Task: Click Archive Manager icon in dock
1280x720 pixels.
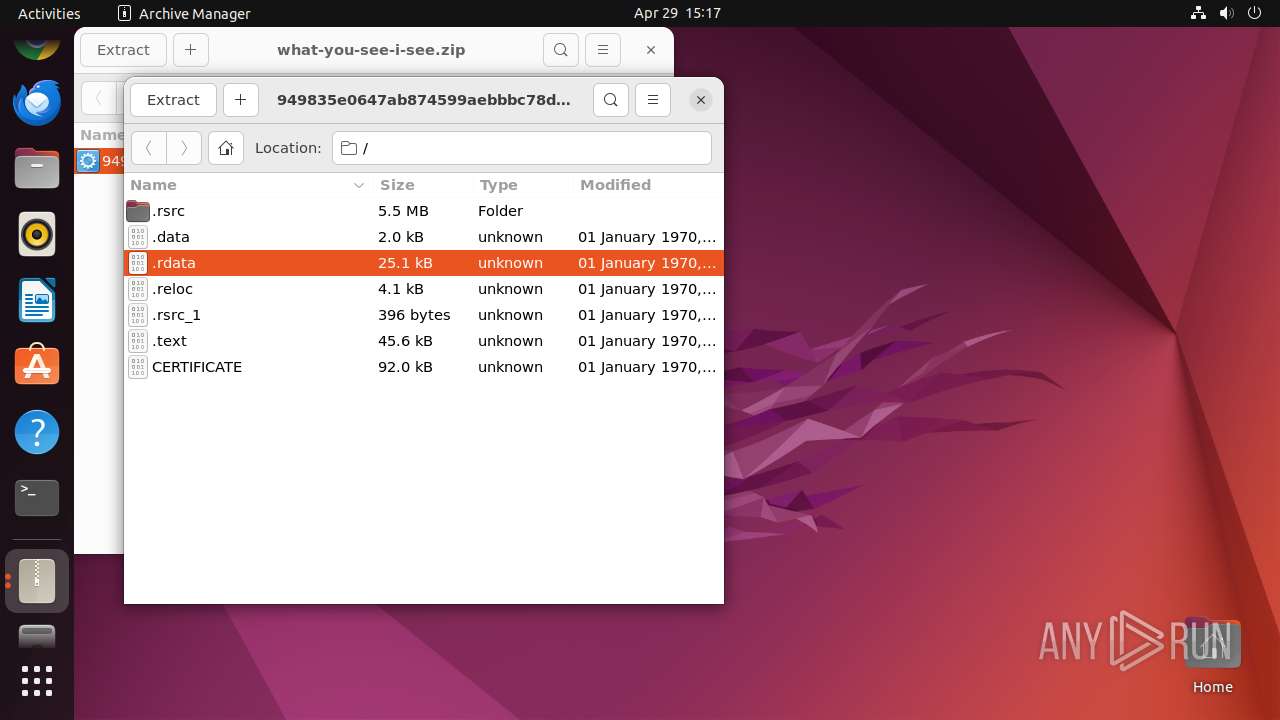Action: point(37,581)
